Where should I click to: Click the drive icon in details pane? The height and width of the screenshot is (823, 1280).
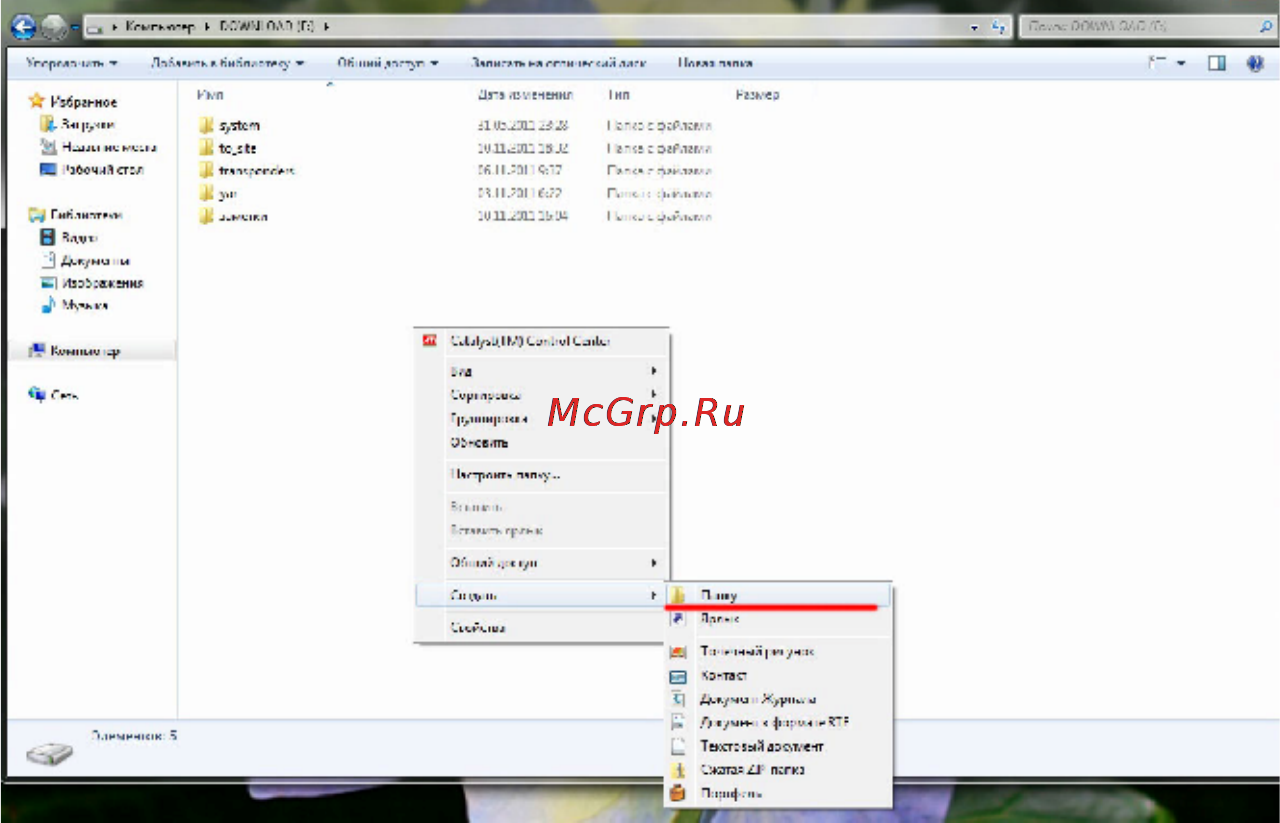coord(49,754)
